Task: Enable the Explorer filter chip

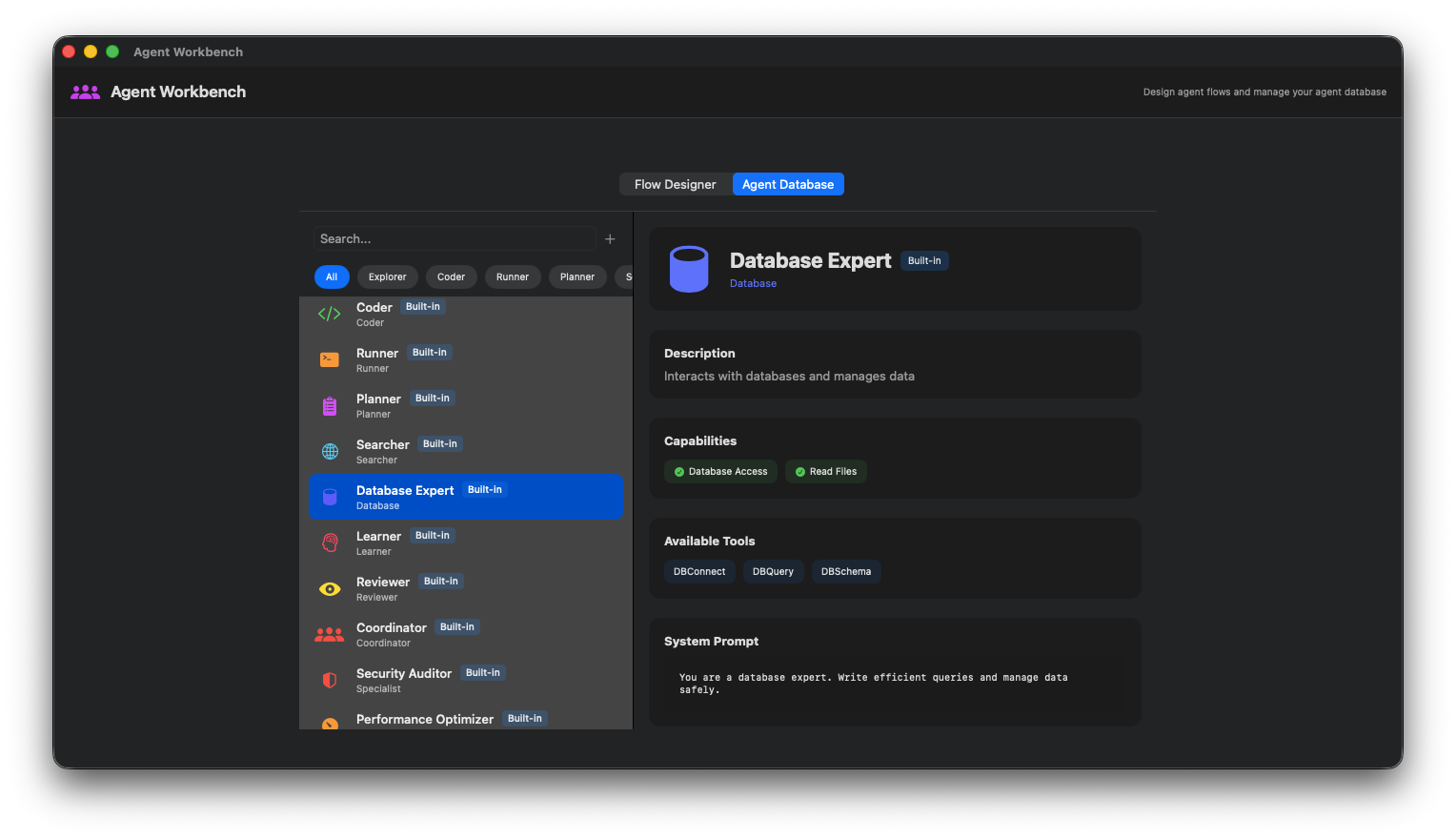Action: [387, 276]
